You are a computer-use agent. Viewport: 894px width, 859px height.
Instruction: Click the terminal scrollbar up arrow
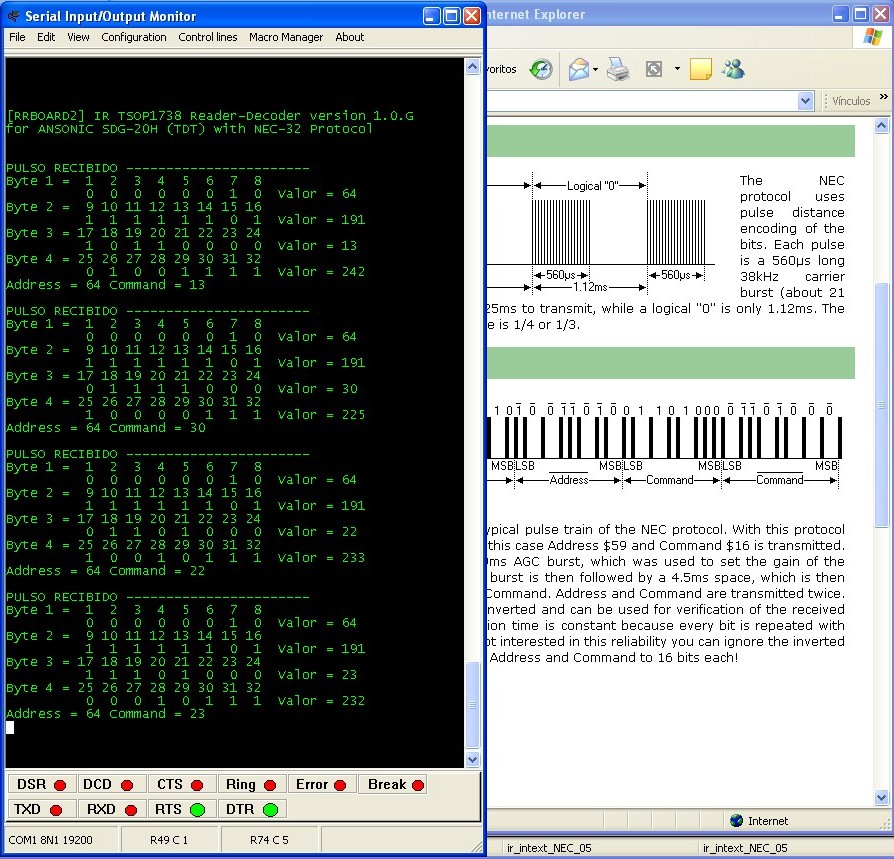click(473, 67)
